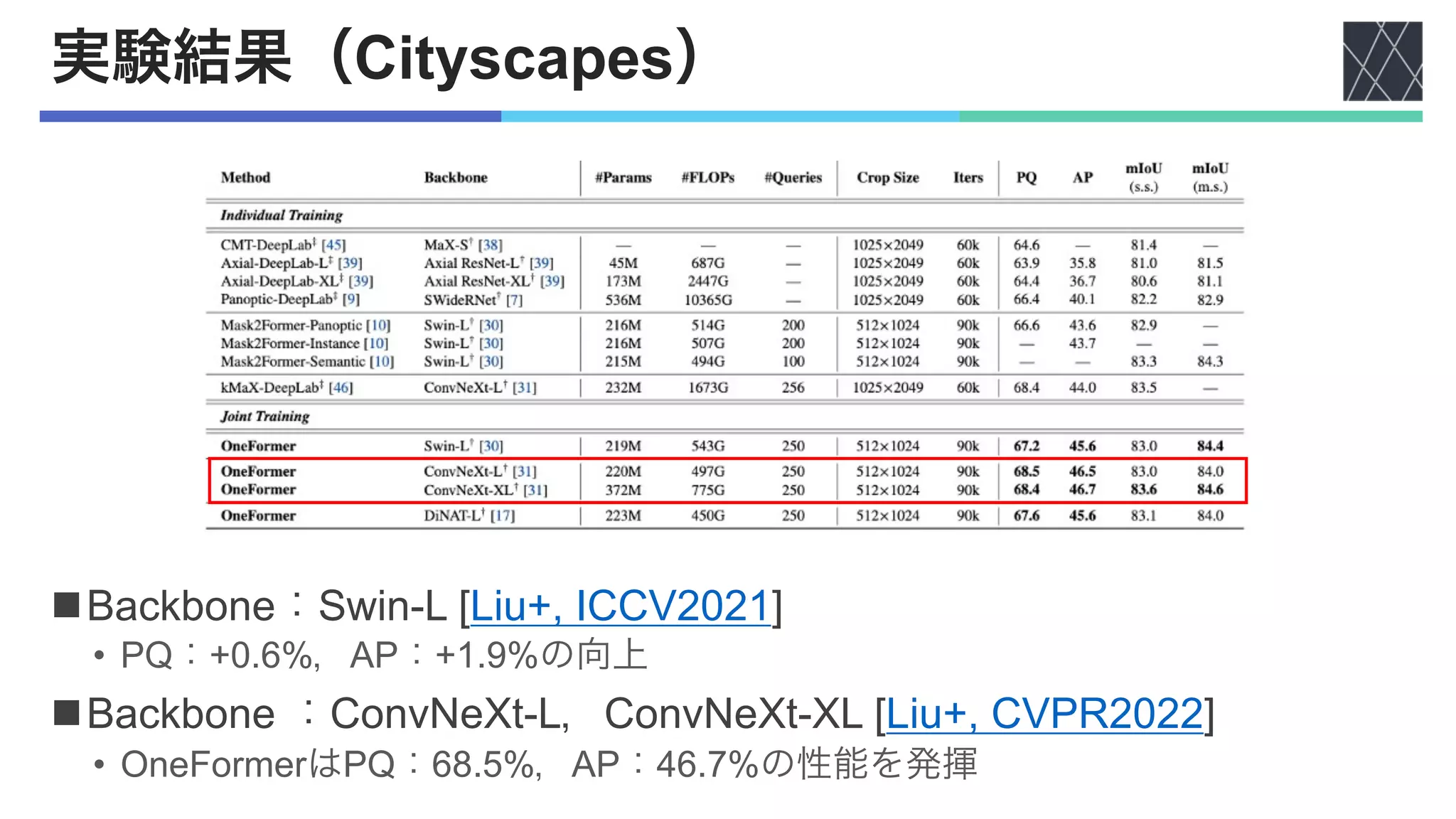Click the Mask2Former-Instance [10] method cell
Screen dimensions: 1456x819
point(304,343)
